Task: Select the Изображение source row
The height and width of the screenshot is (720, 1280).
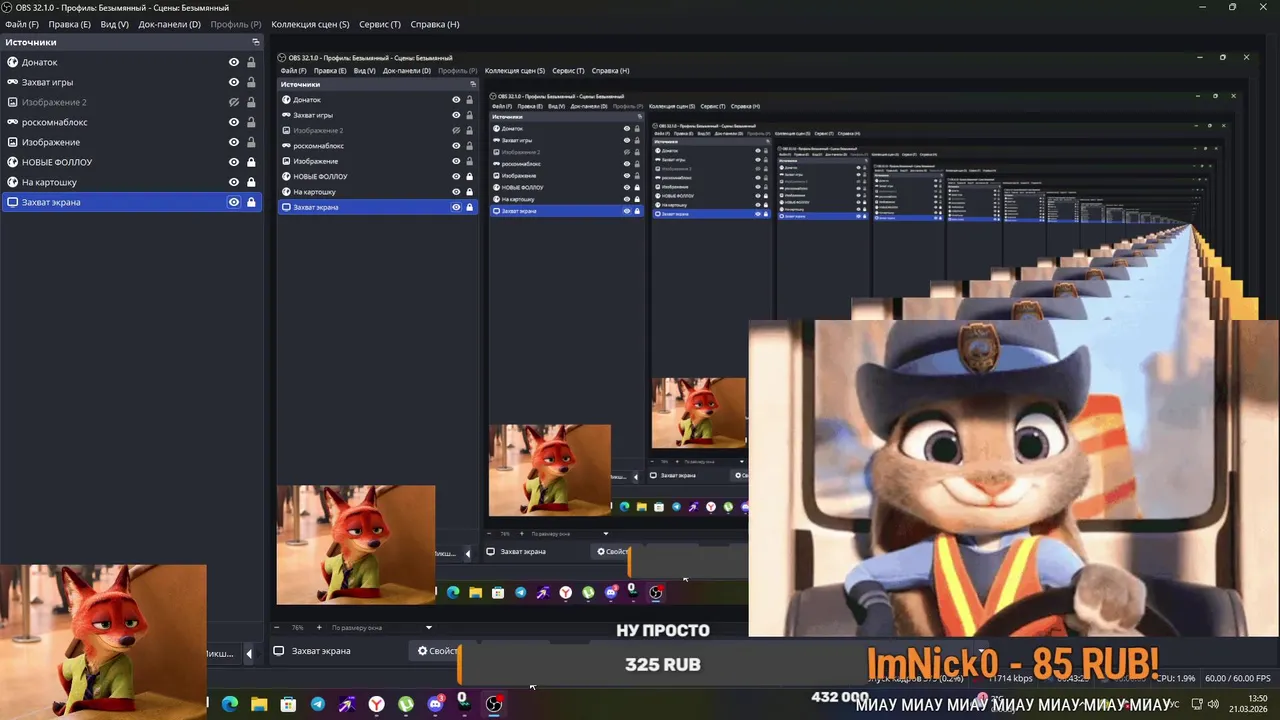Action: (131, 142)
